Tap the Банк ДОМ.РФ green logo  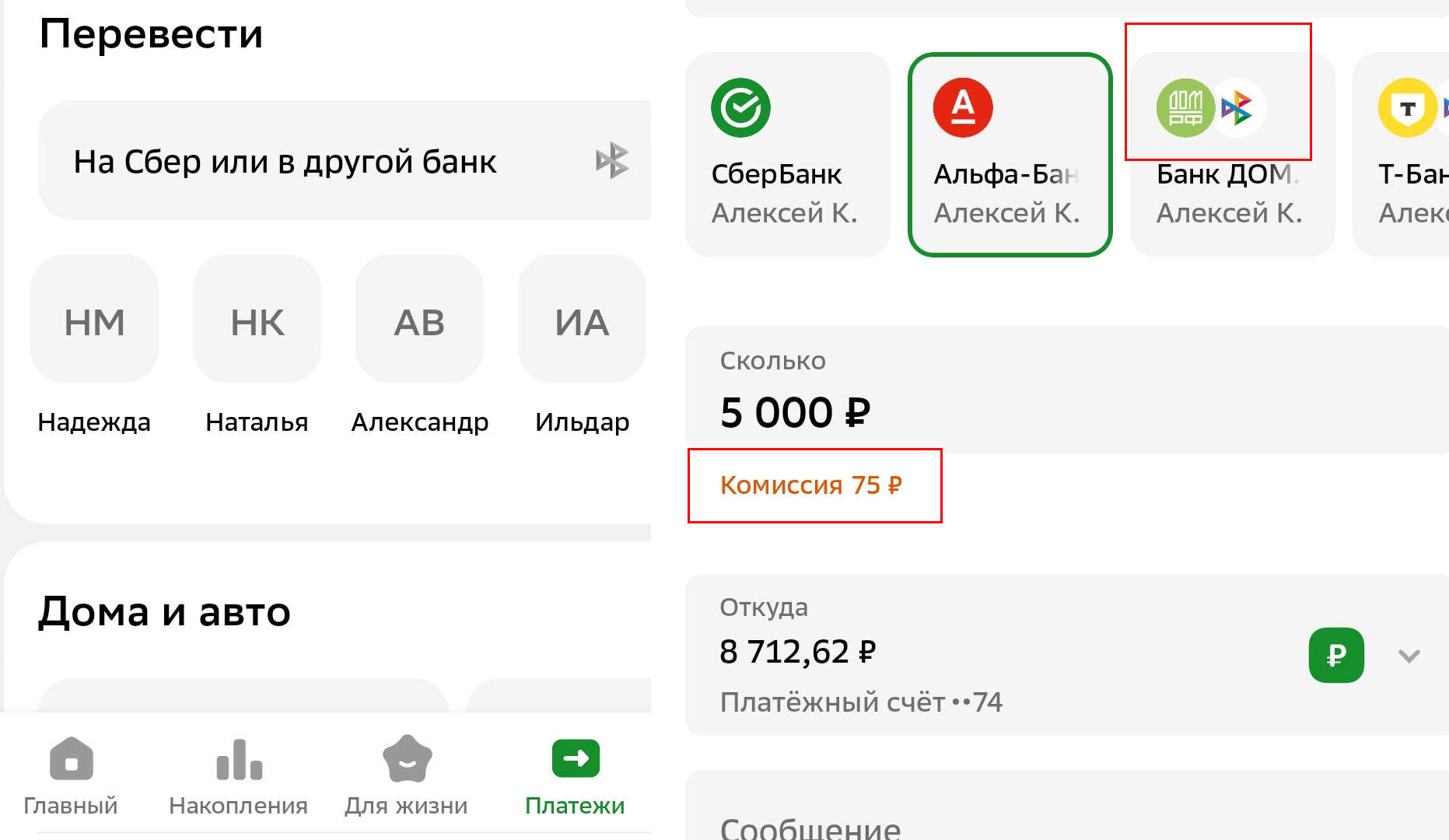[1185, 108]
